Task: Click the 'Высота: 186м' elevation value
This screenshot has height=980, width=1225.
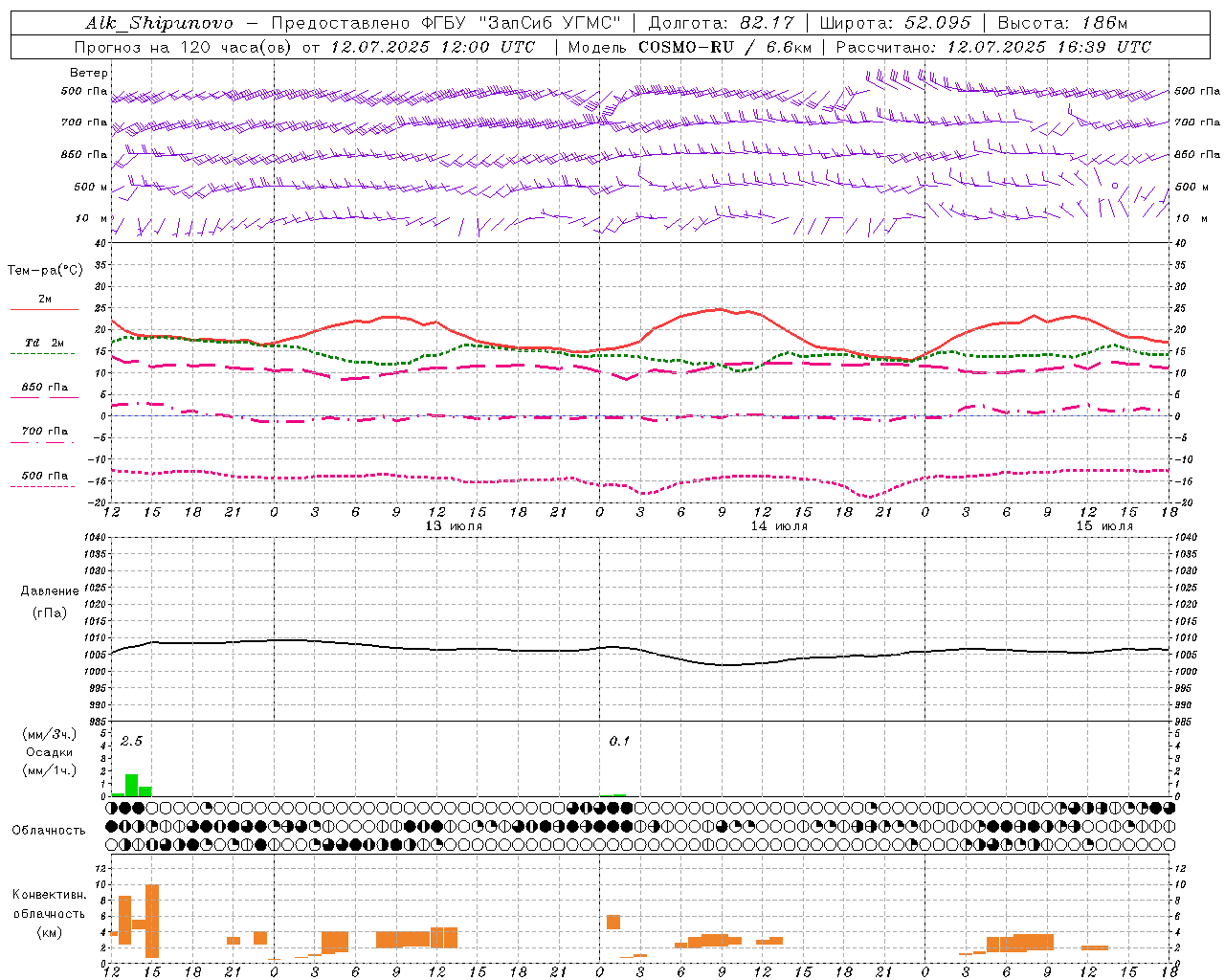Action: pos(1062,23)
